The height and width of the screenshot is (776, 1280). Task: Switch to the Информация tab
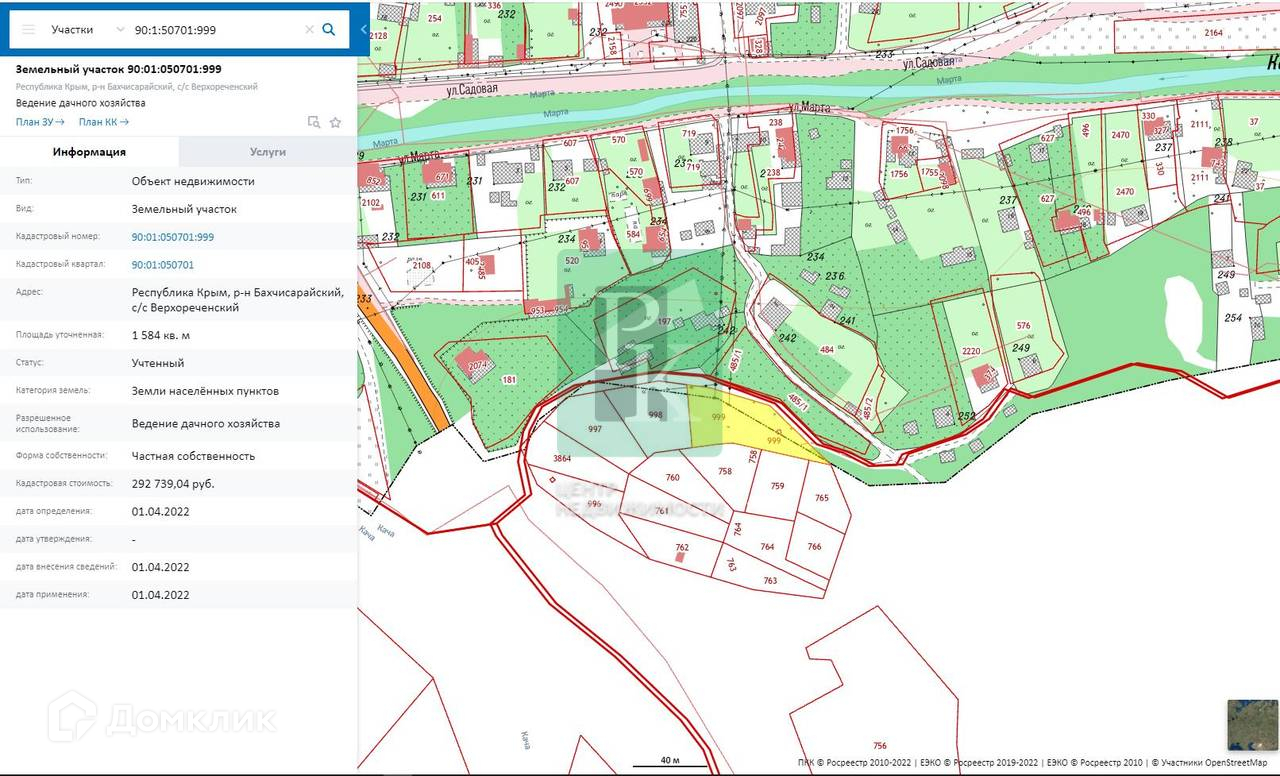pos(90,152)
